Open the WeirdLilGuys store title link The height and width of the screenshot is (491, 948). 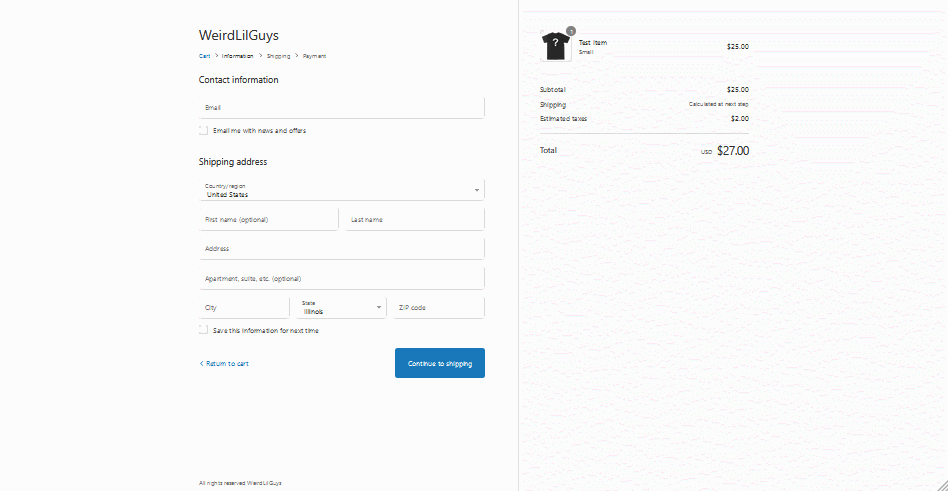point(239,35)
